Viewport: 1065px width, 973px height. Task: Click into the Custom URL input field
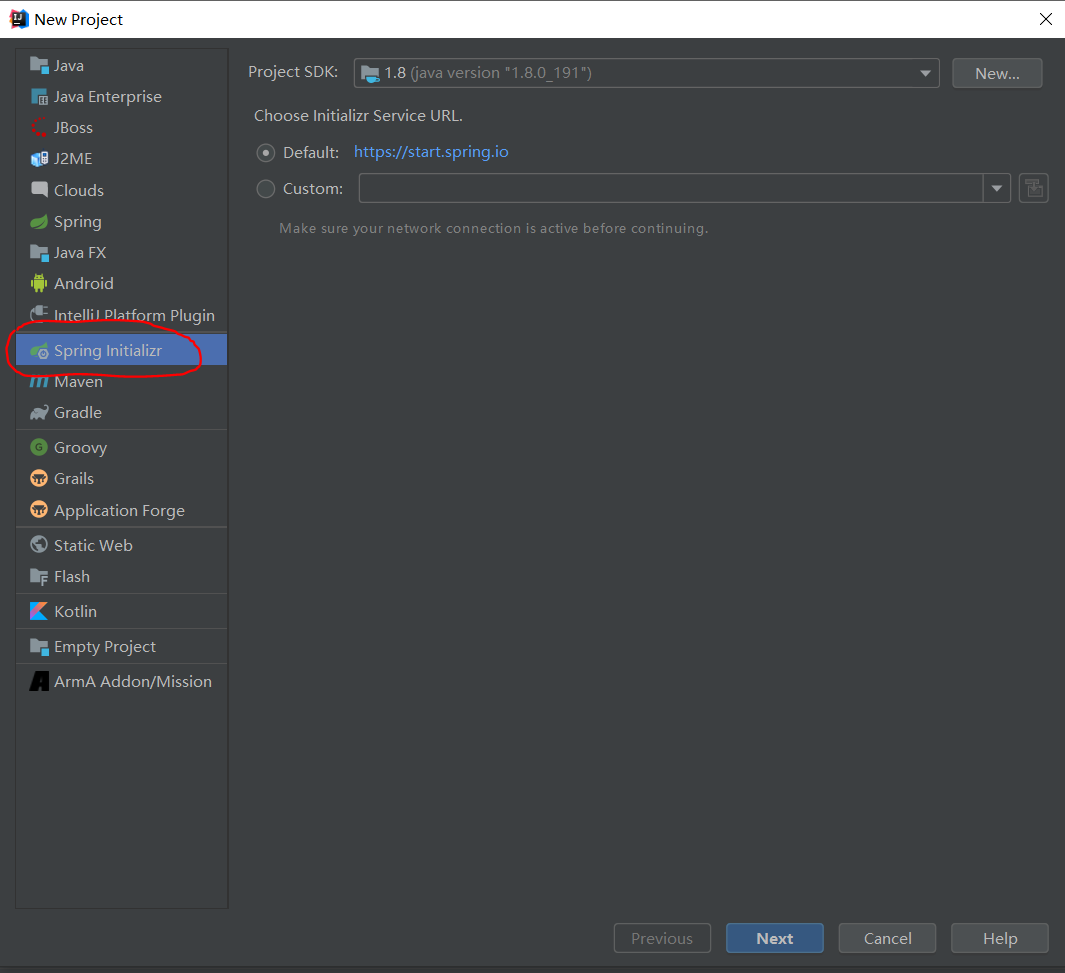tap(671, 188)
